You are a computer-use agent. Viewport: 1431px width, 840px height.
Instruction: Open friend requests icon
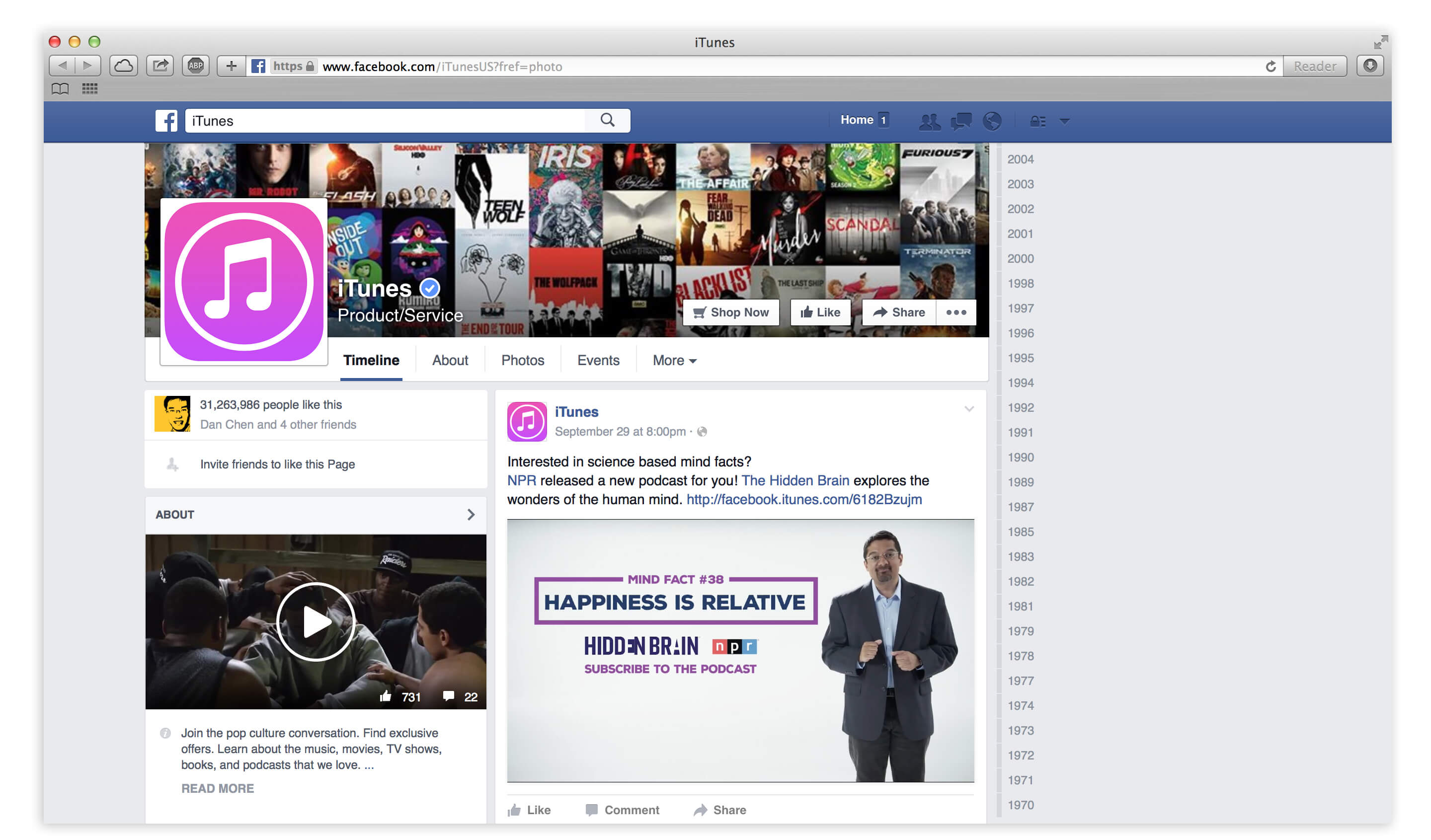pos(930,121)
